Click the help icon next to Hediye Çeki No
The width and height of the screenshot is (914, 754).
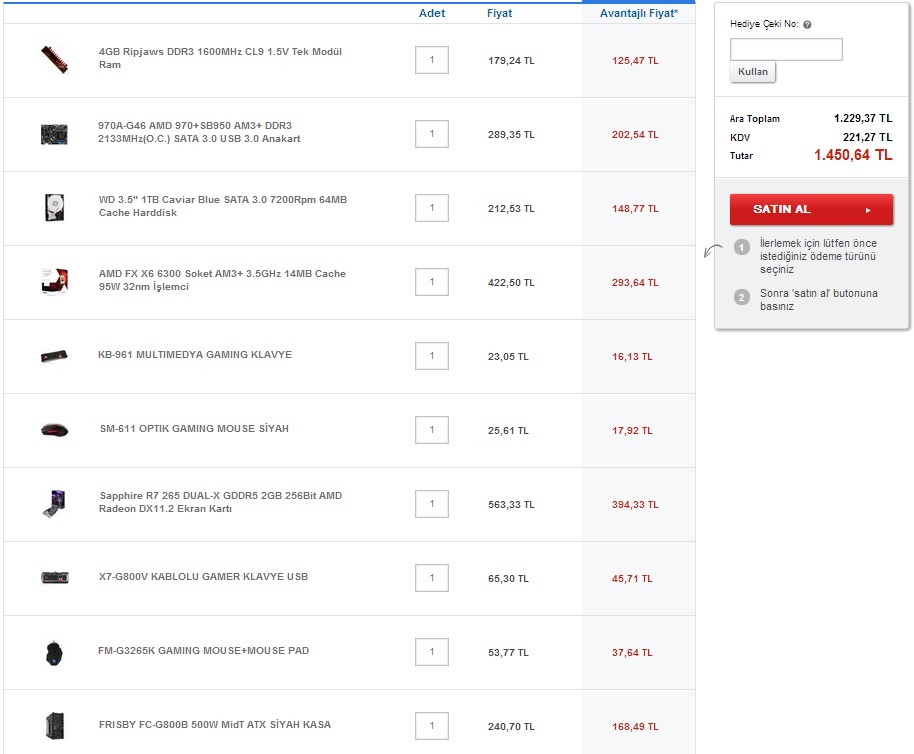[x=807, y=25]
